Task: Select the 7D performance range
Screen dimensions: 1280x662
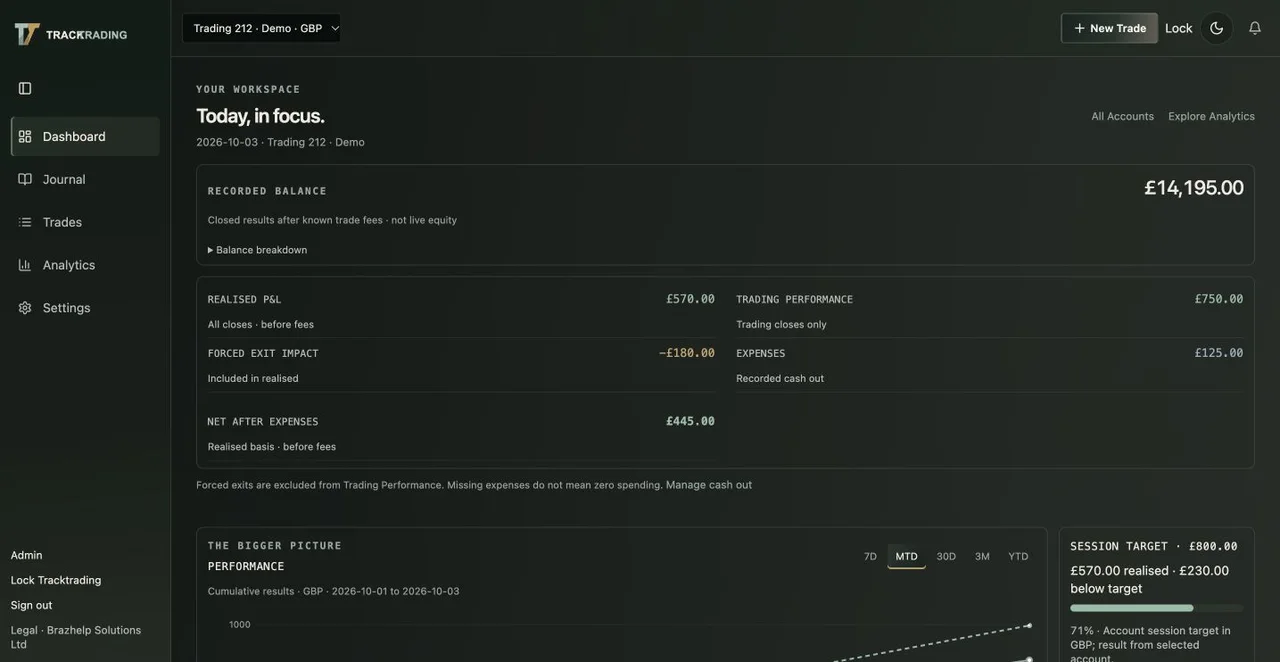Action: [870, 556]
